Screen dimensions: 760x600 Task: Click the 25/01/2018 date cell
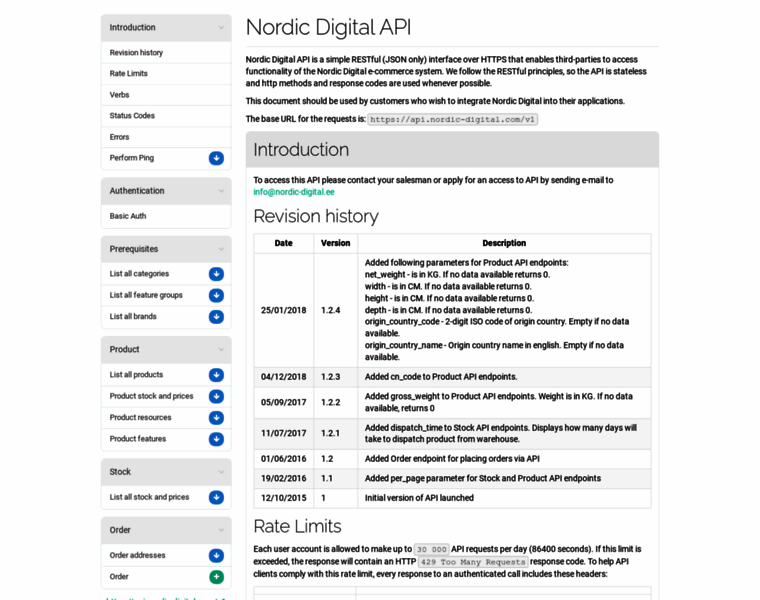[x=284, y=310]
